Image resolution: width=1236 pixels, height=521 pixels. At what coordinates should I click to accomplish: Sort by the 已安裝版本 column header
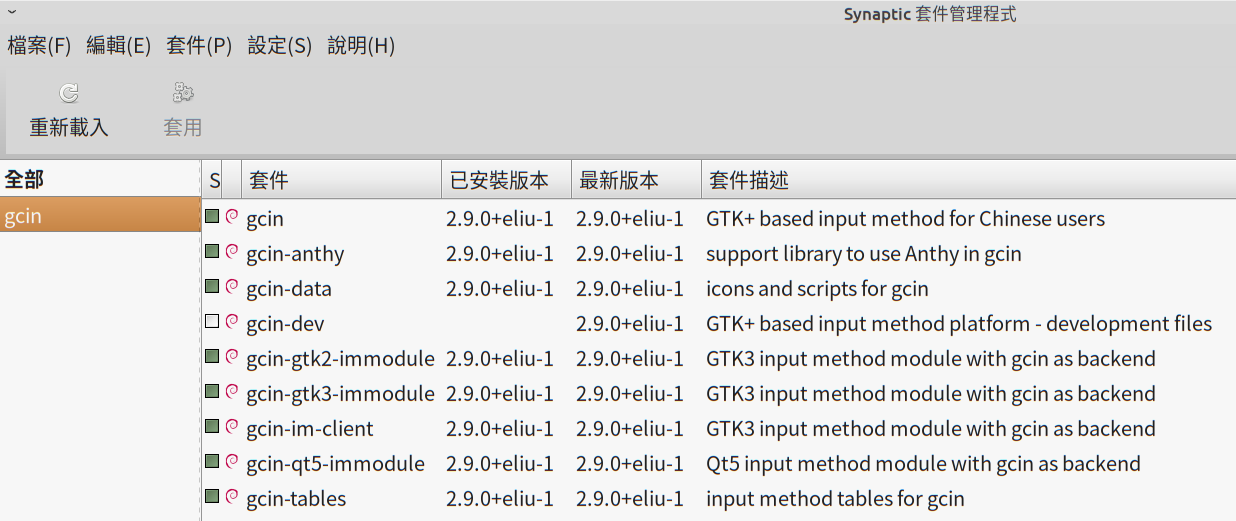(x=506, y=181)
